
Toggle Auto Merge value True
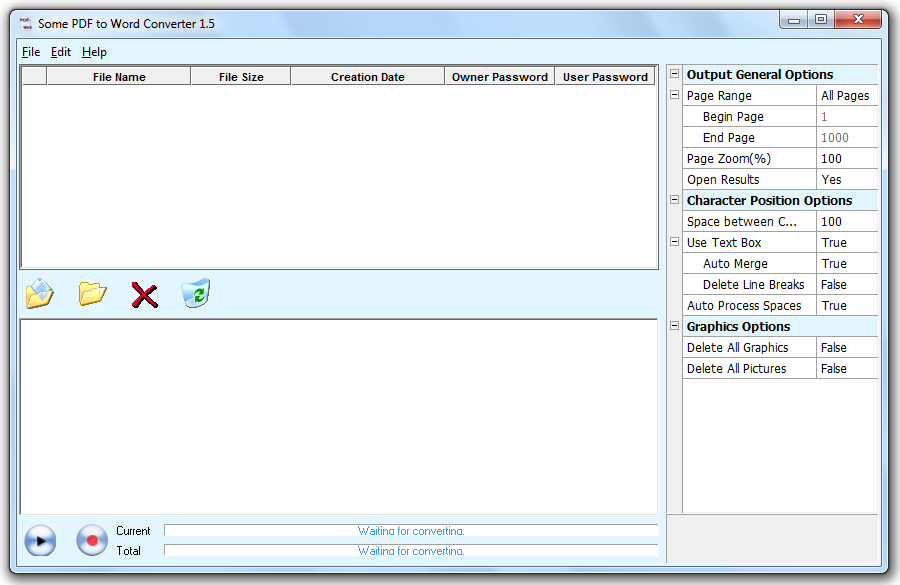pos(847,264)
